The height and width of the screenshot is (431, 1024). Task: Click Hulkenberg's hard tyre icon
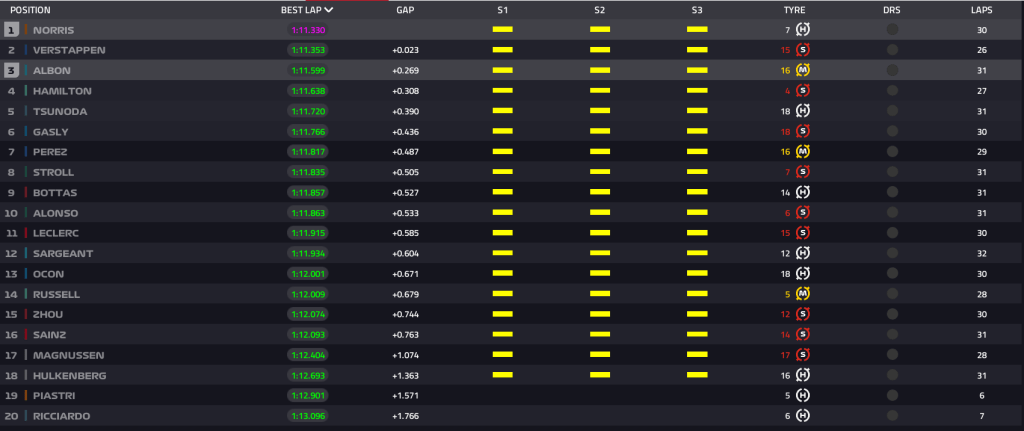pos(803,375)
